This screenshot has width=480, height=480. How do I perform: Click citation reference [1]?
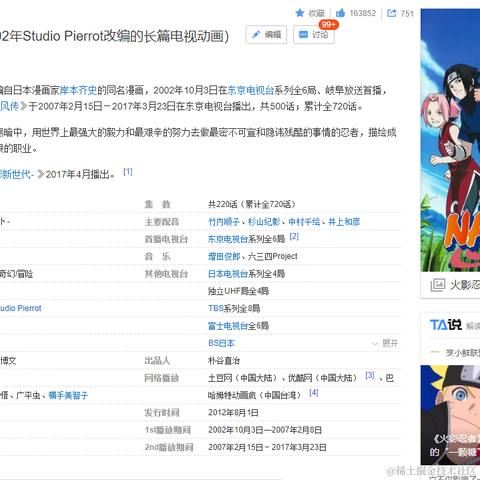tap(128, 172)
